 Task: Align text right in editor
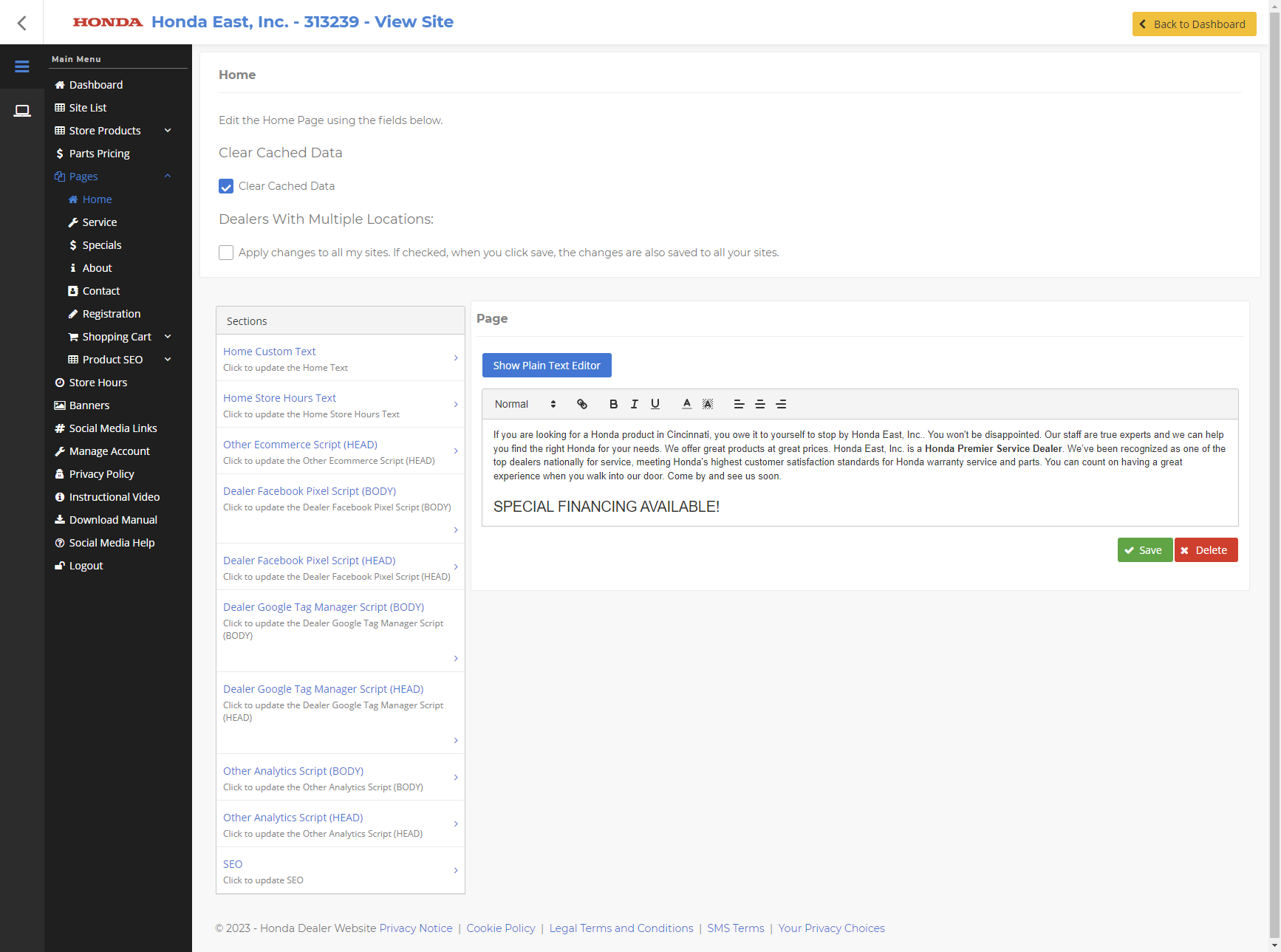pos(781,404)
